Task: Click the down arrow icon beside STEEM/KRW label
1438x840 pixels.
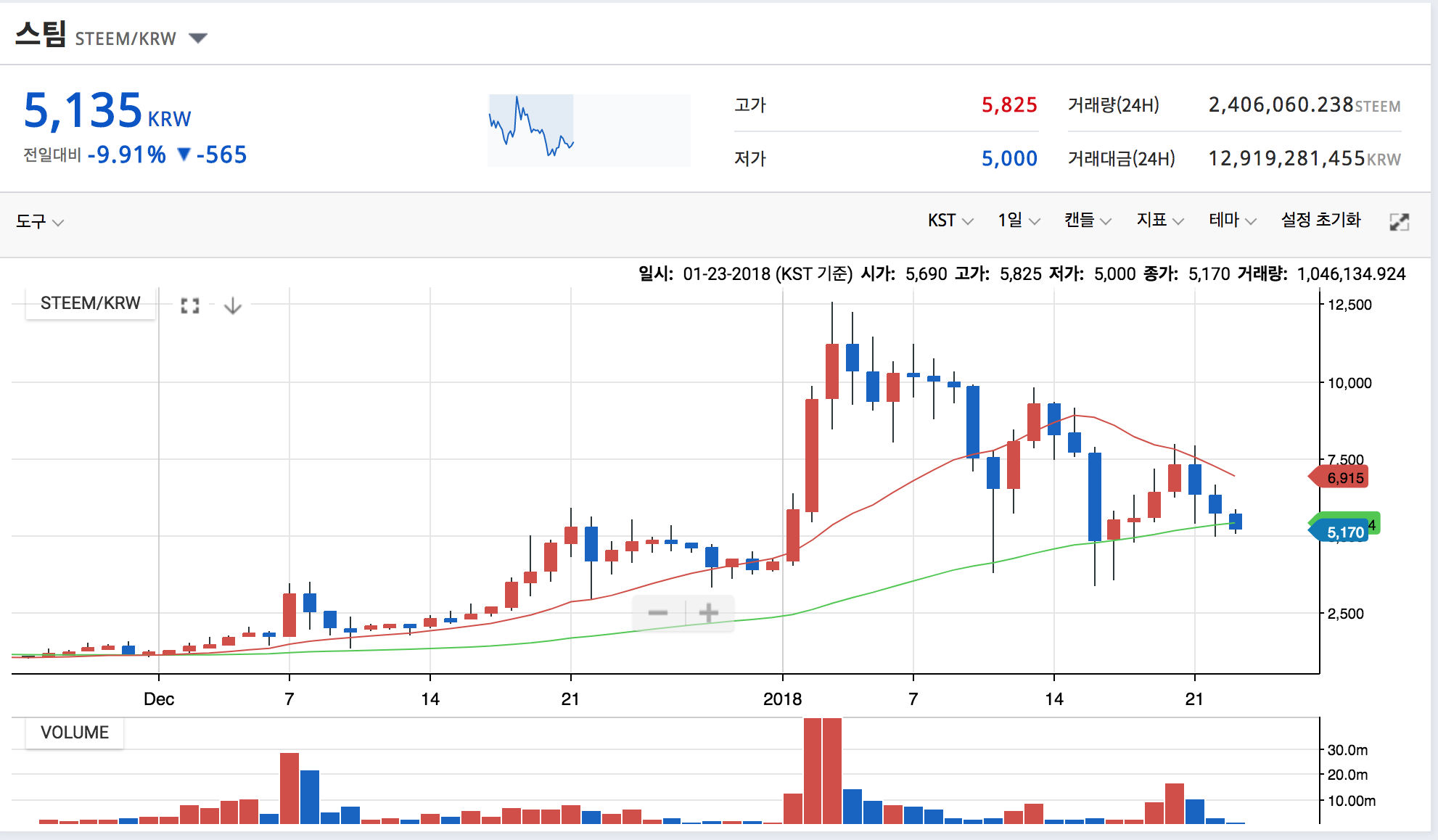Action: pyautogui.click(x=232, y=306)
